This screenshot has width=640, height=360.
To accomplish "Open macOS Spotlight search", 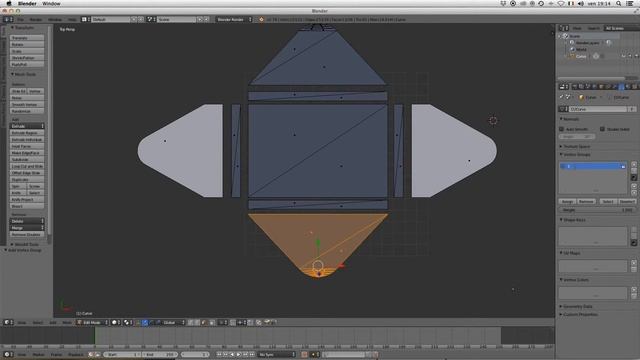I will pos(619,3).
